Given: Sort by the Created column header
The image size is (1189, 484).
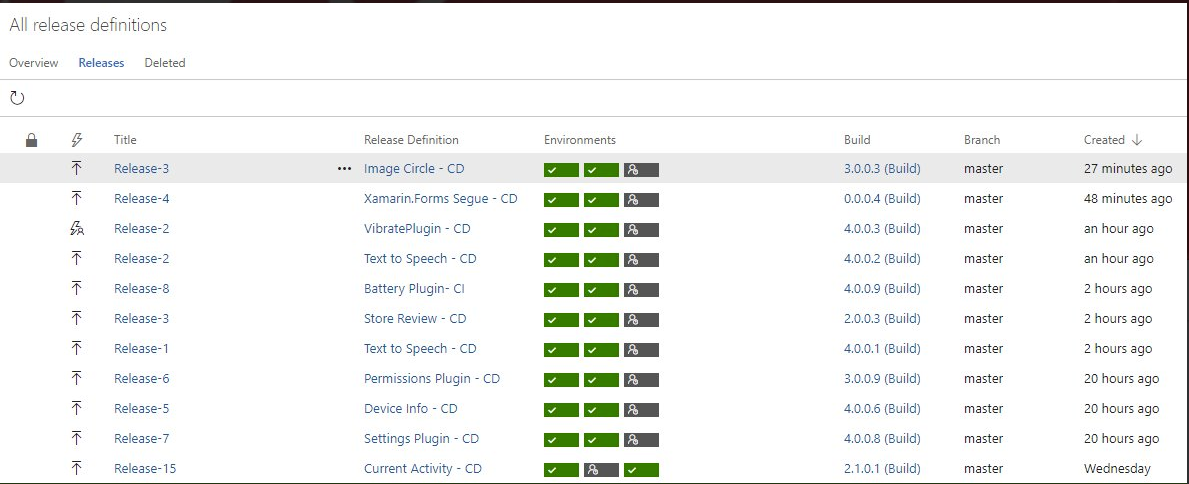Looking at the screenshot, I should tap(1104, 140).
